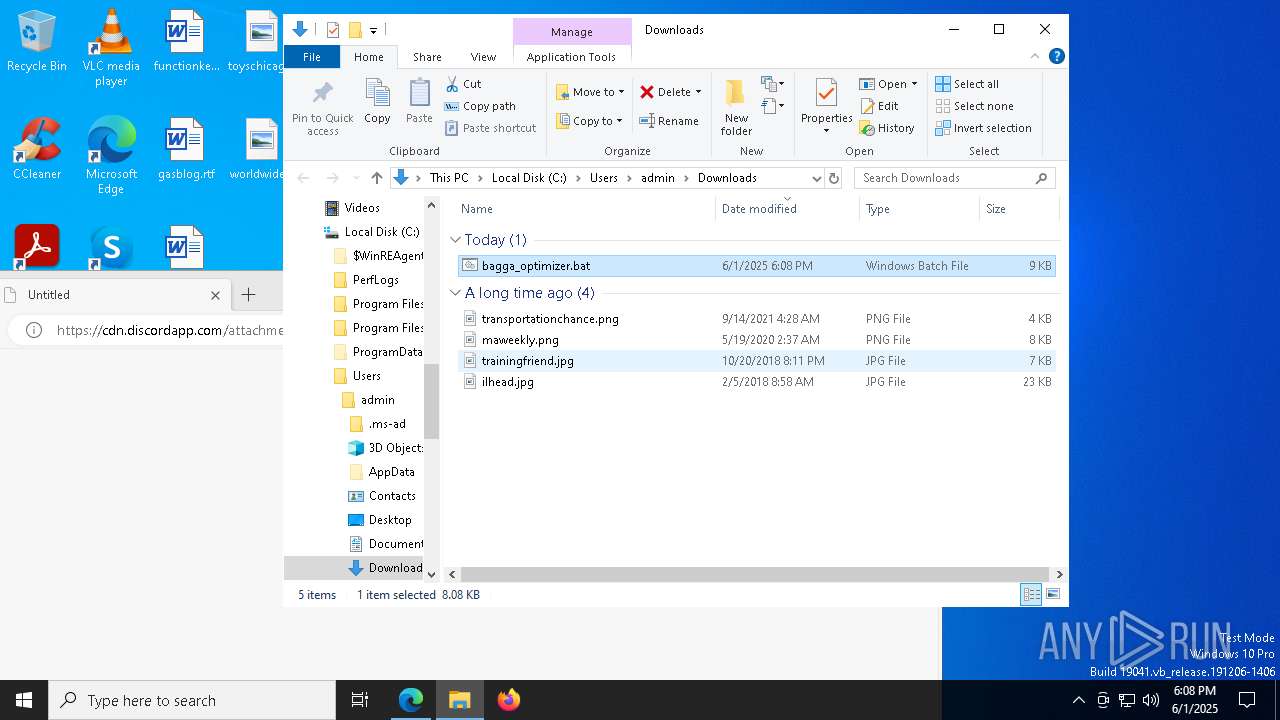Open Firefox from the taskbar

(509, 700)
